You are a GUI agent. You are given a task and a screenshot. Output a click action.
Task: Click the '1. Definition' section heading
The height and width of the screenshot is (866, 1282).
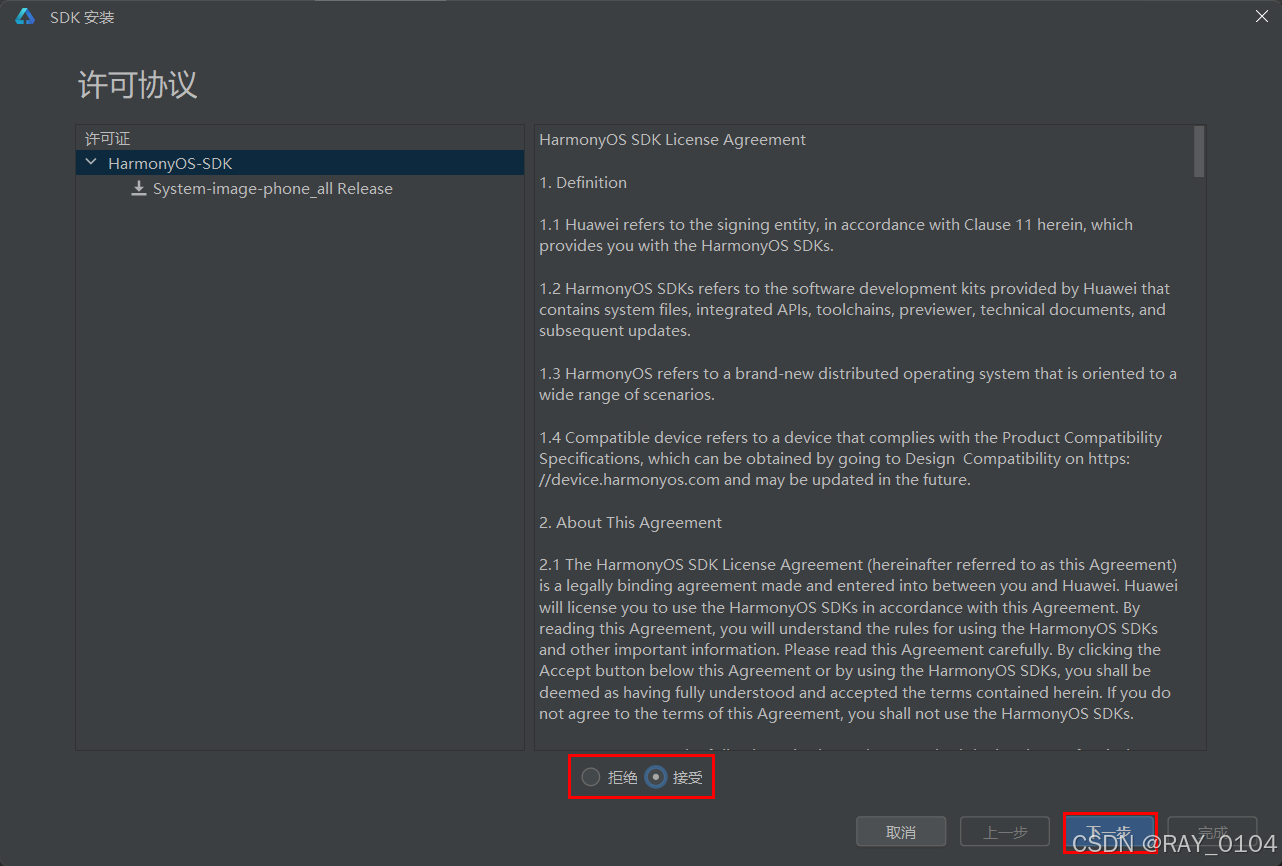pos(583,182)
